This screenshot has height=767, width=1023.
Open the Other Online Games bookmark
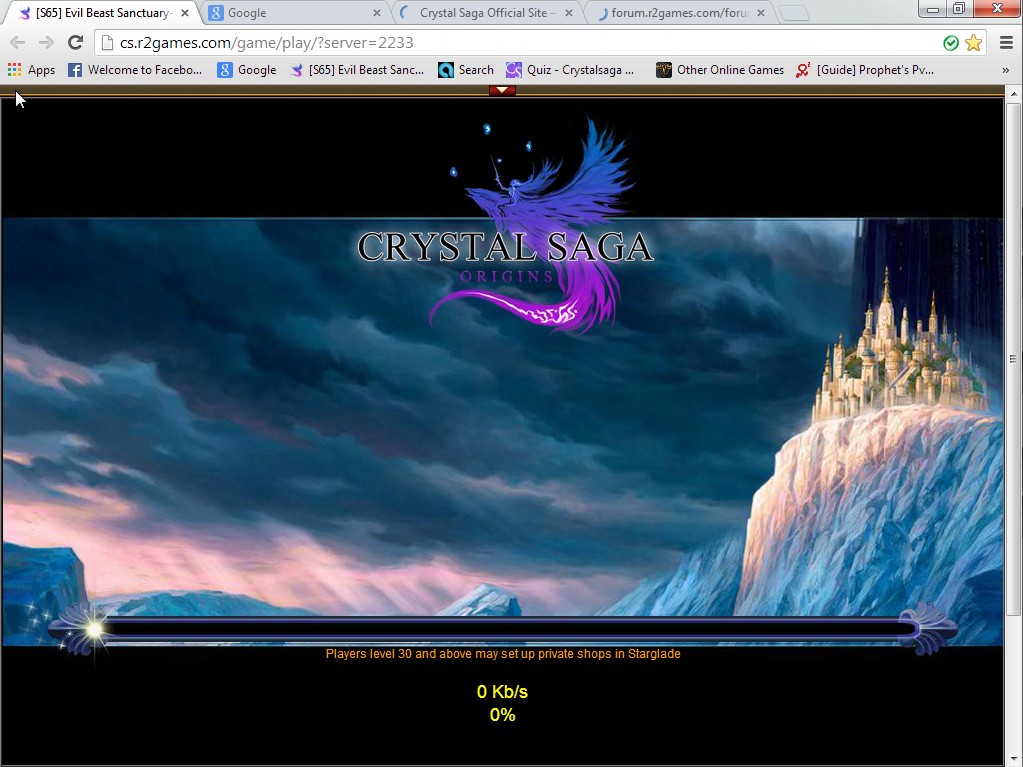click(720, 70)
